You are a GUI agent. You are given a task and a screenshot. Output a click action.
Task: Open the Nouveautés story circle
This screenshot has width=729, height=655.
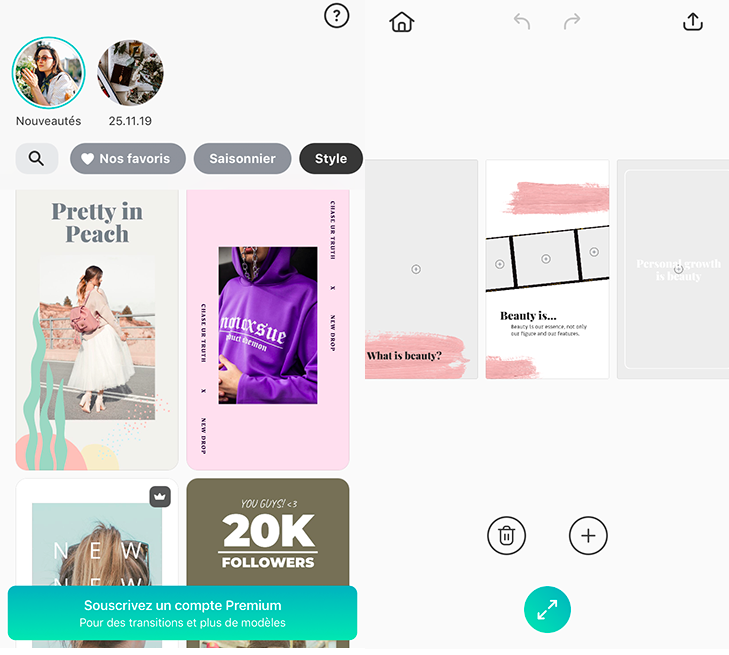(x=48, y=74)
